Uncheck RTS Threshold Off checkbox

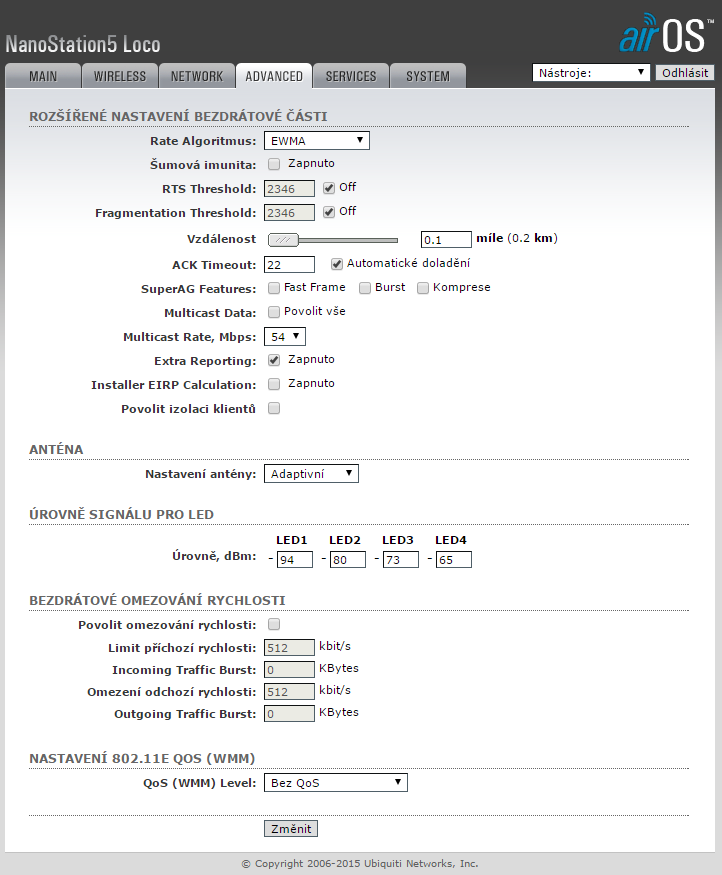tap(329, 188)
